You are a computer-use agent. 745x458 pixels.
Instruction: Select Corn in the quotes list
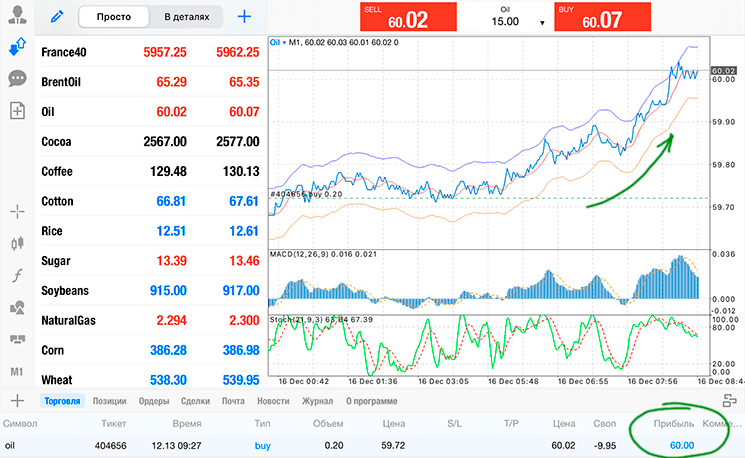pos(150,350)
